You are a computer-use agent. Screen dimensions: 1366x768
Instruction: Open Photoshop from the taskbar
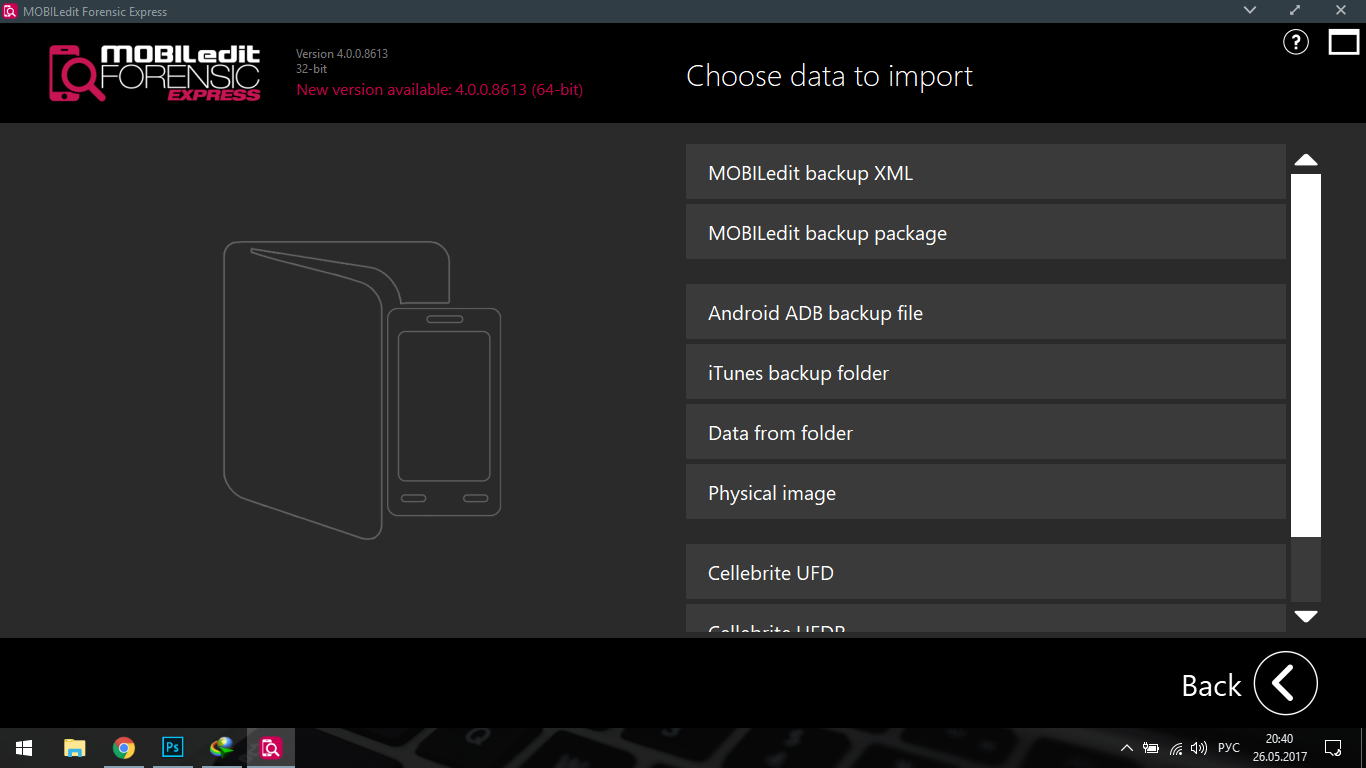pos(172,748)
